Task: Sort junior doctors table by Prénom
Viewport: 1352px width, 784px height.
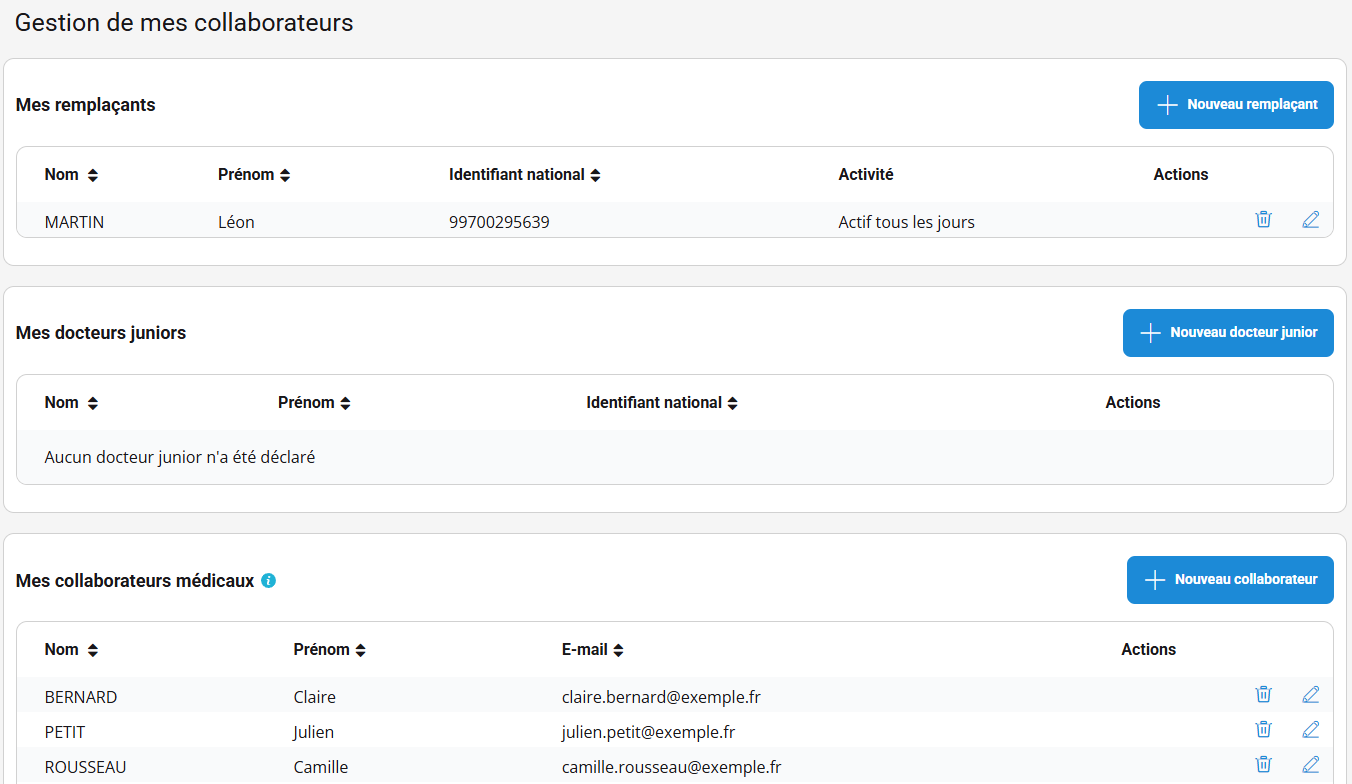Action: click(x=345, y=403)
